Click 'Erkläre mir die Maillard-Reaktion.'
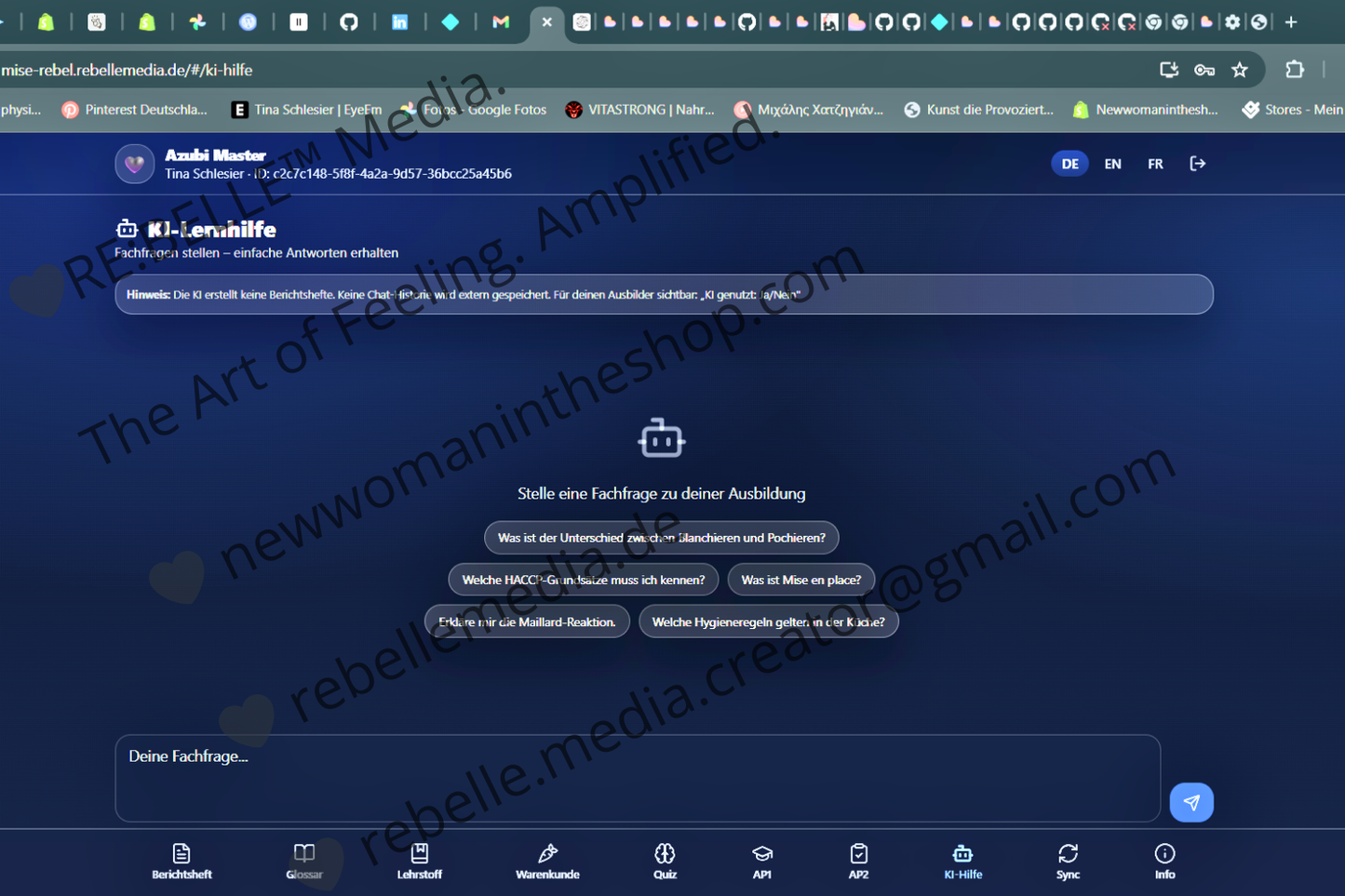This screenshot has height=896, width=1345. click(x=527, y=621)
